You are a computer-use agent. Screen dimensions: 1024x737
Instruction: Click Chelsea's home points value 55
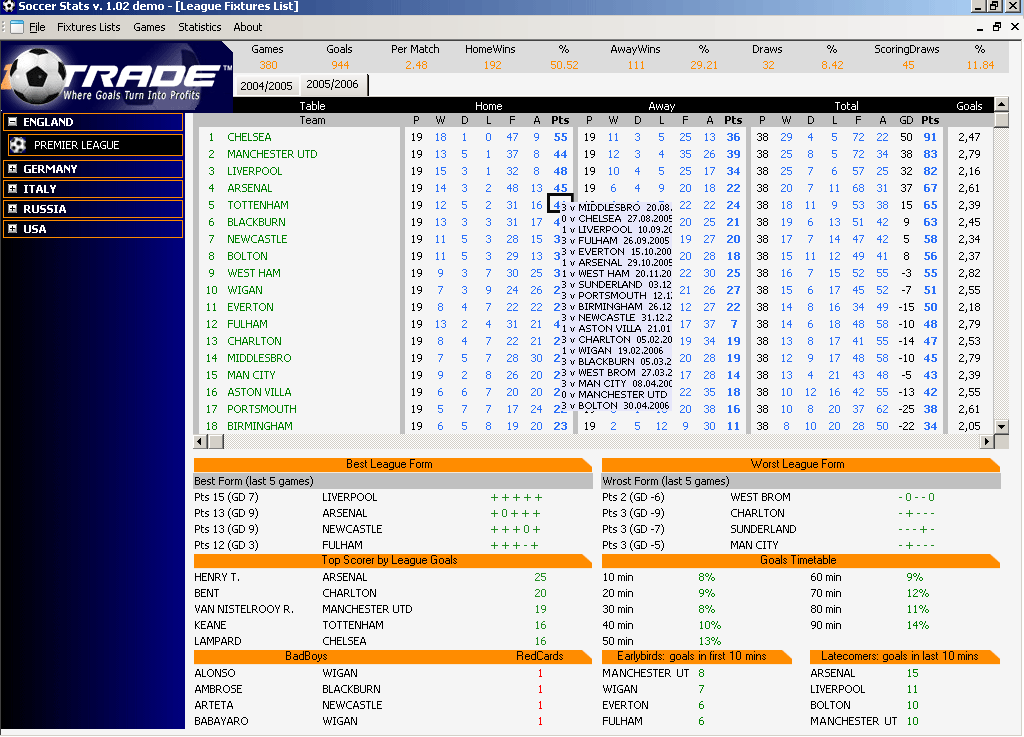(560, 137)
